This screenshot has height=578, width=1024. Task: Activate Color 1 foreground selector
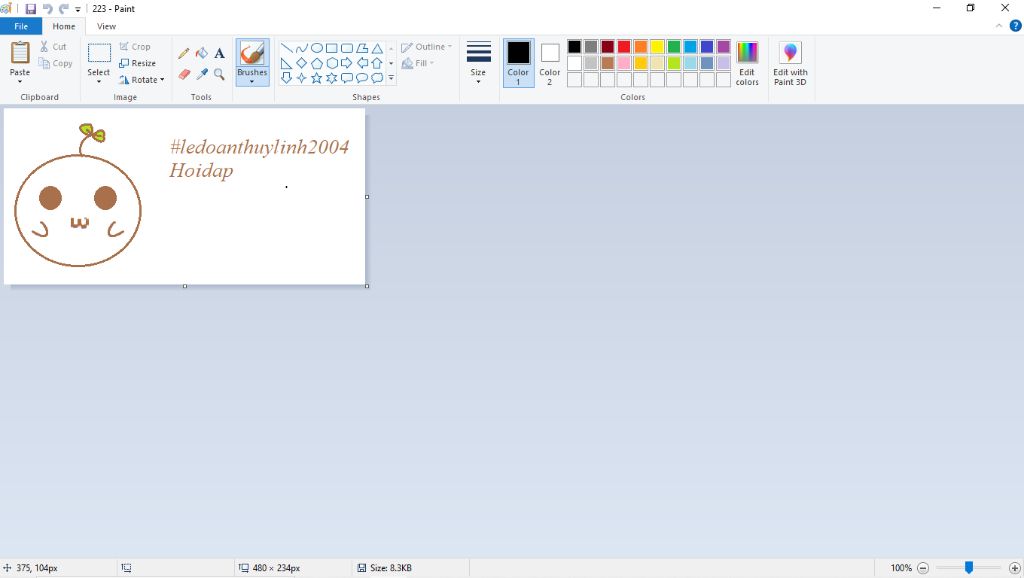(x=519, y=63)
